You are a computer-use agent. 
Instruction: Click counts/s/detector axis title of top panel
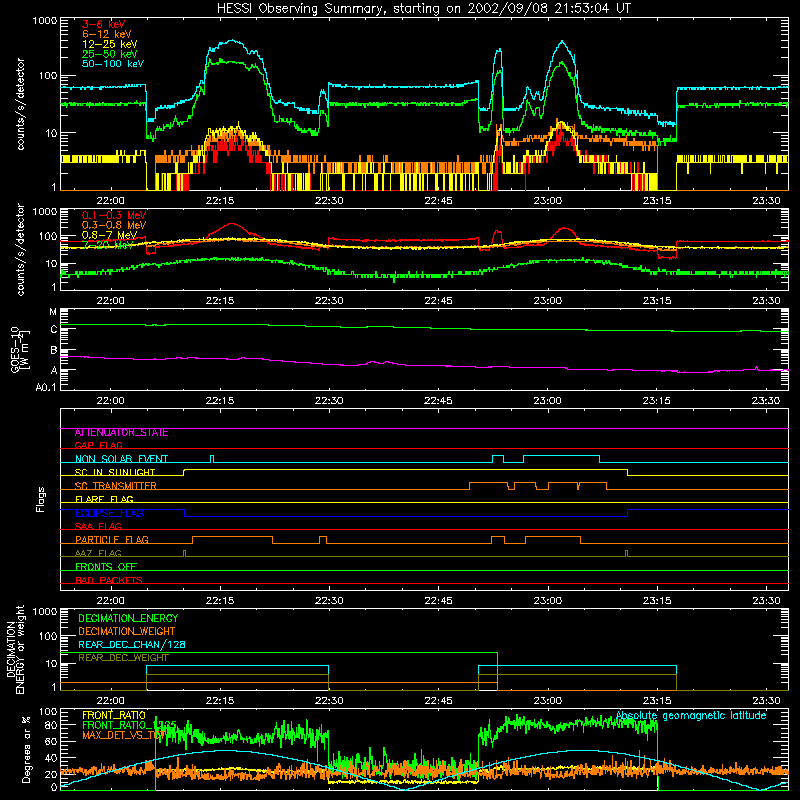pyautogui.click(x=20, y=104)
